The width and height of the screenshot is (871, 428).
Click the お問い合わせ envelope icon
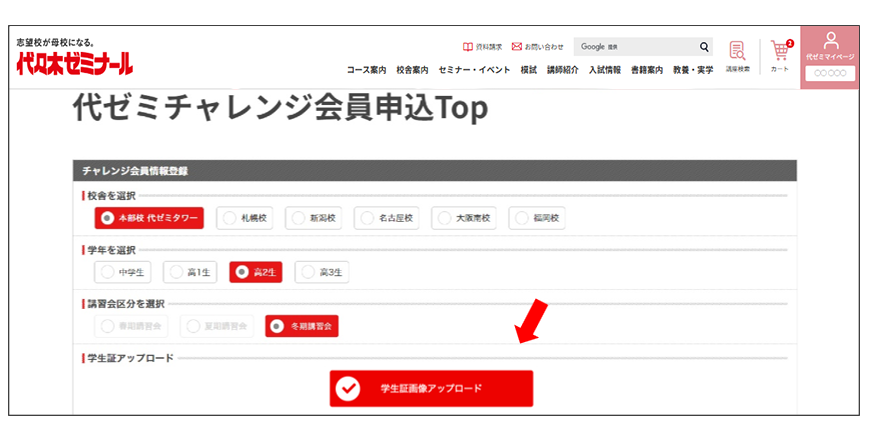click(x=517, y=47)
